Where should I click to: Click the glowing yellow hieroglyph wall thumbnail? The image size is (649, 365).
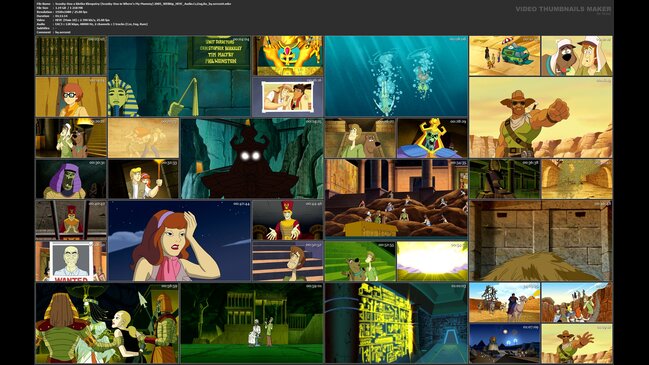396,323
